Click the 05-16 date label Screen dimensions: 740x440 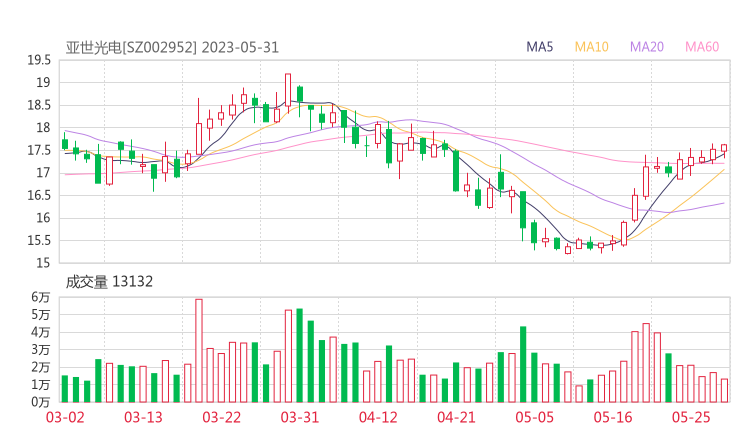613,417
